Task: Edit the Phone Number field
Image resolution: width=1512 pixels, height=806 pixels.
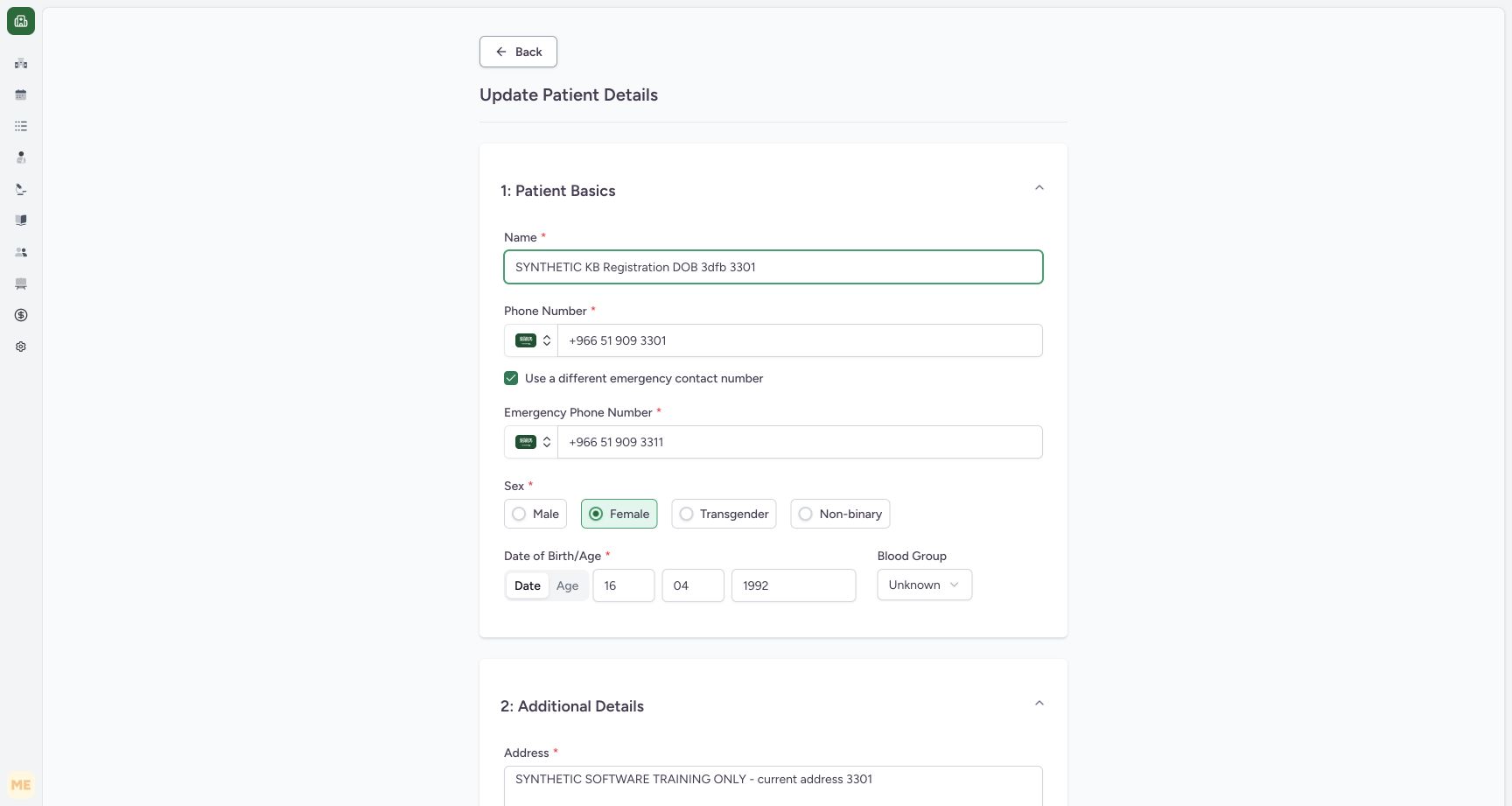Action: [800, 340]
